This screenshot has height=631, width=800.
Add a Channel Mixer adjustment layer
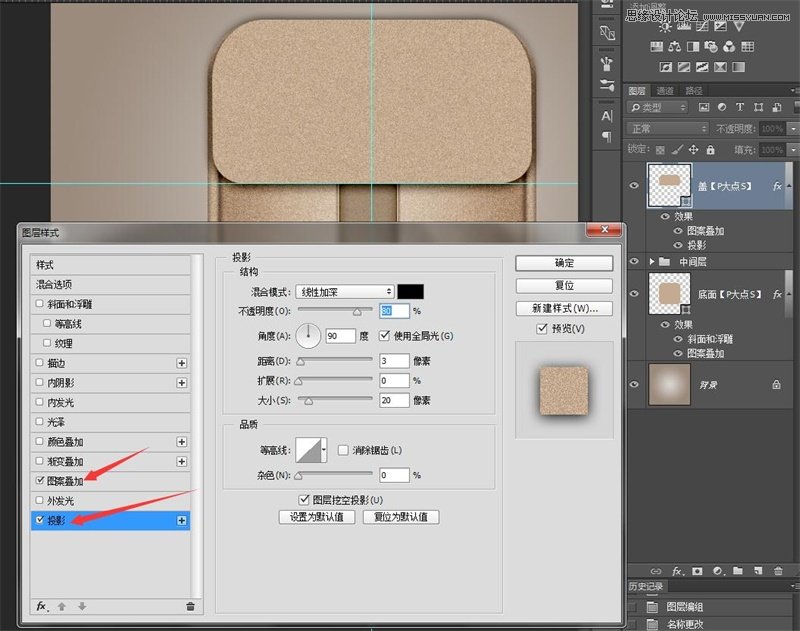click(729, 47)
